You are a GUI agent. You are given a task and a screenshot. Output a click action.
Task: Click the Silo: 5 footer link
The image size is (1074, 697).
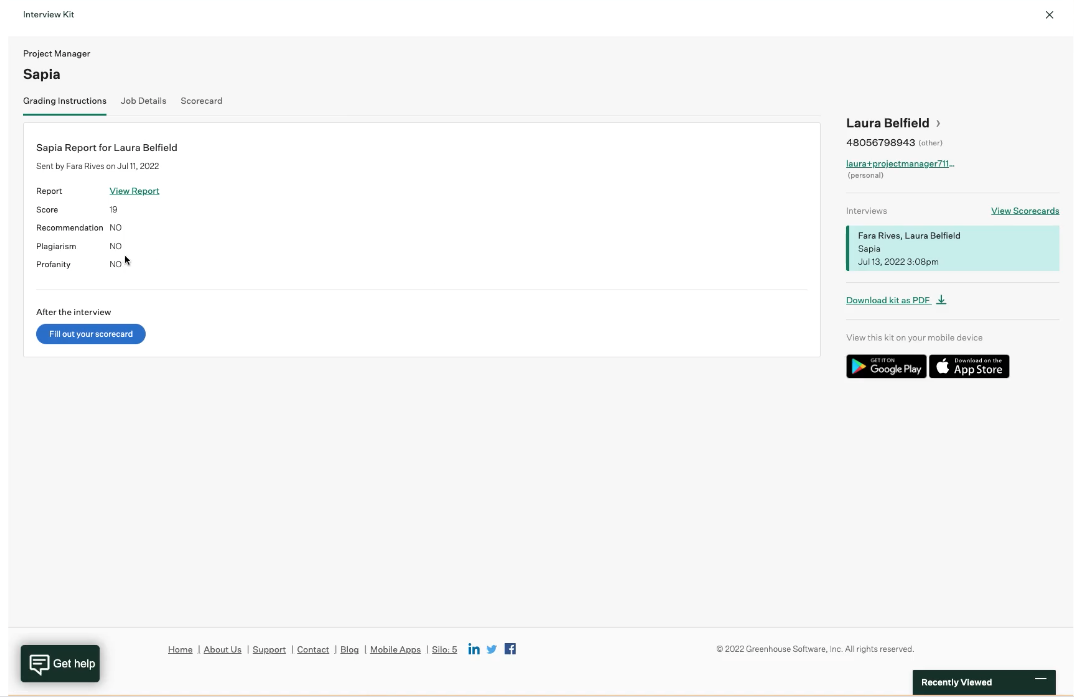445,650
